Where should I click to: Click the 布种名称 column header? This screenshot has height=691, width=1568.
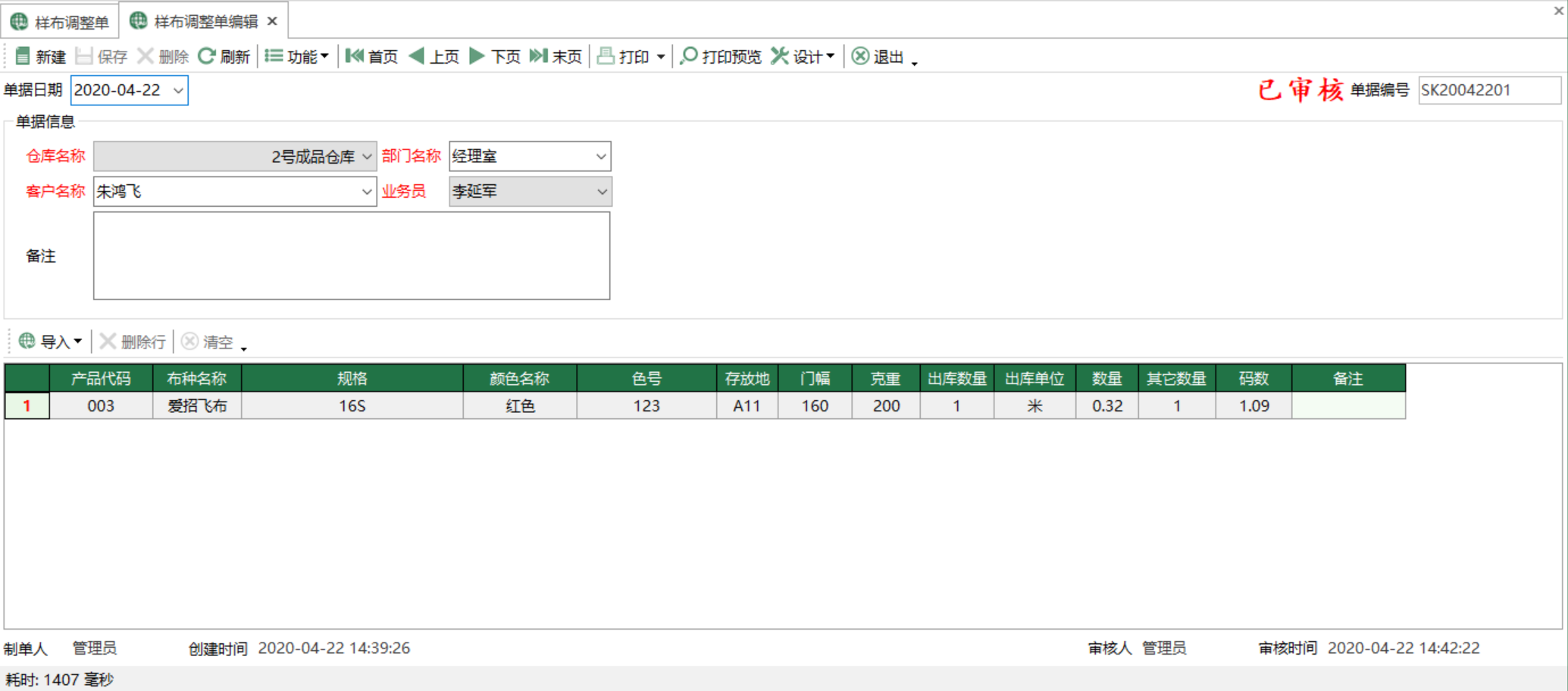(x=197, y=378)
